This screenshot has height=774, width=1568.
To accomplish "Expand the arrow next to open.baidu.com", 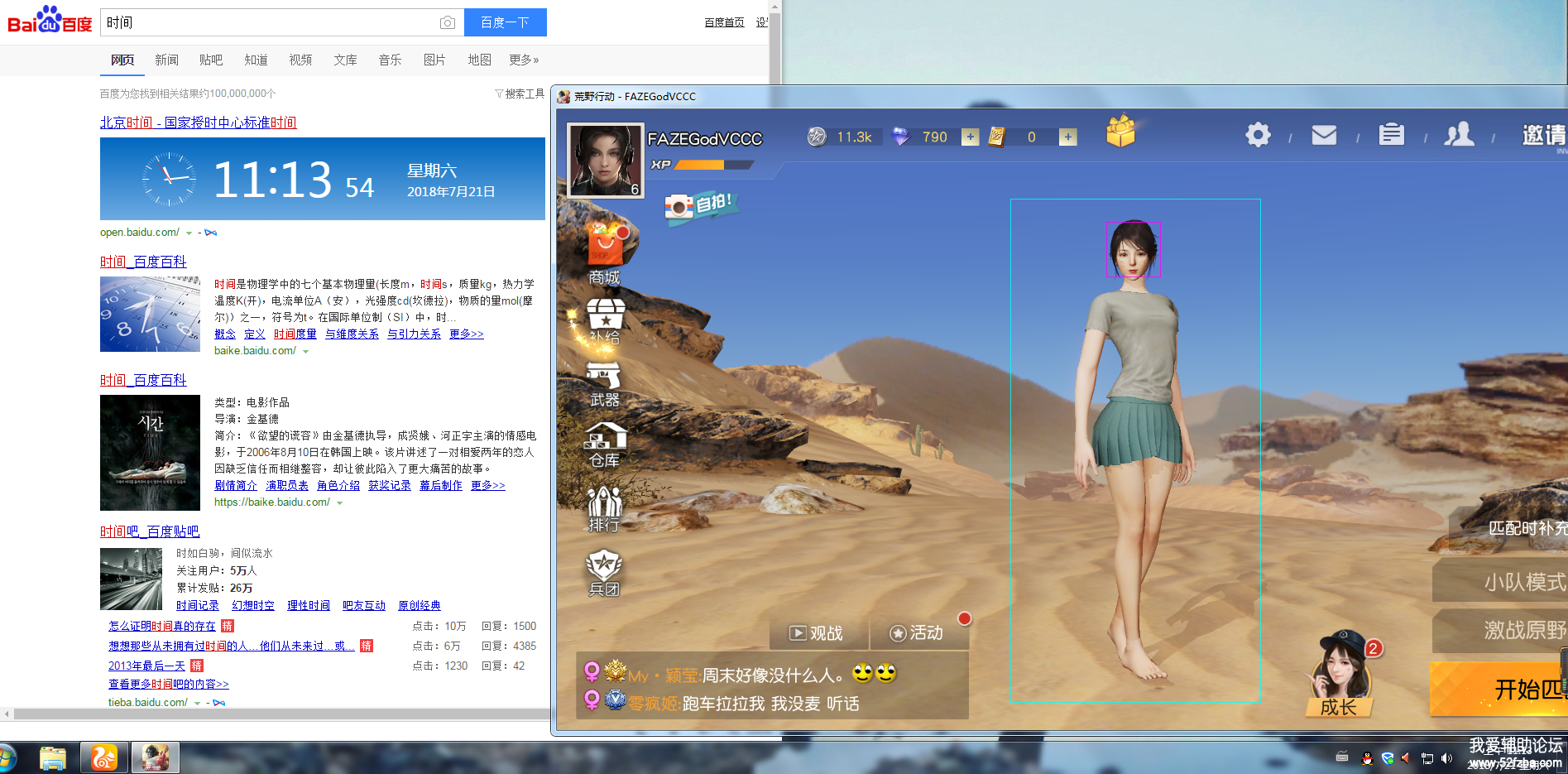I will (189, 233).
